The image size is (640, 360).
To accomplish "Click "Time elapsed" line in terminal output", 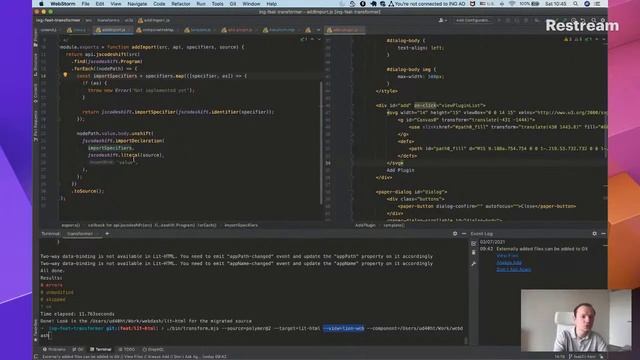I will tap(77, 314).
